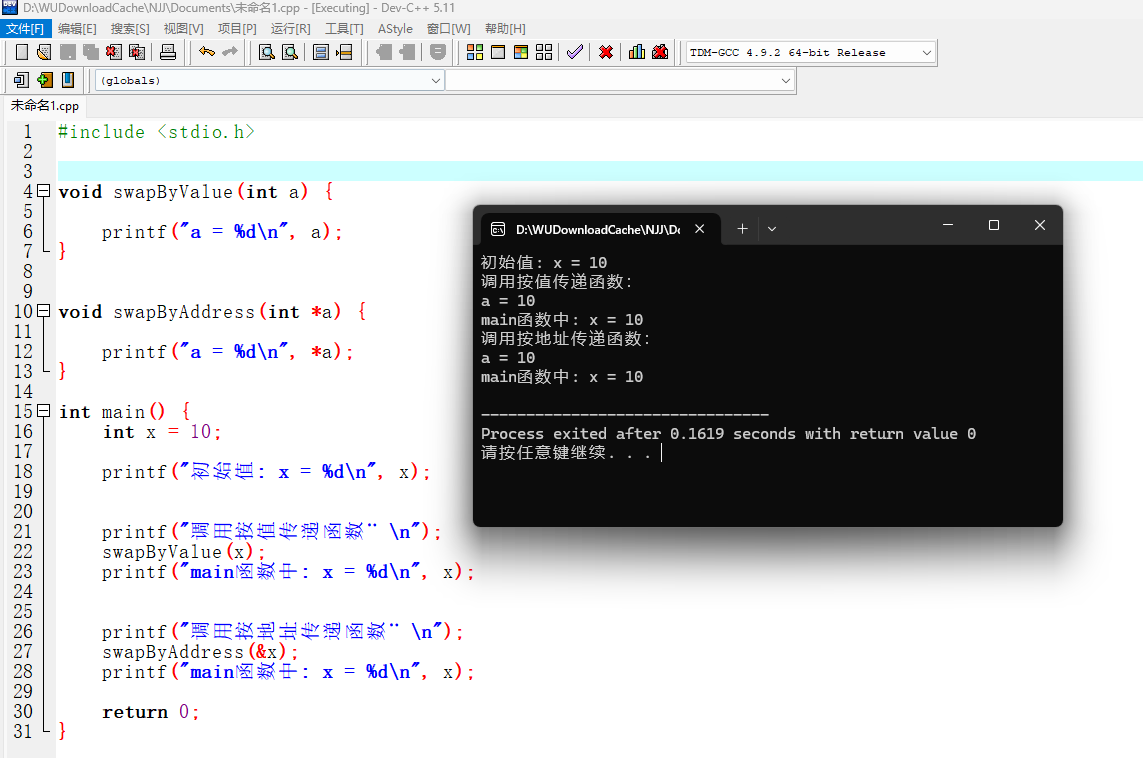Click the Go to line toolbar icon
The width and height of the screenshot is (1143, 758).
click(x=344, y=52)
